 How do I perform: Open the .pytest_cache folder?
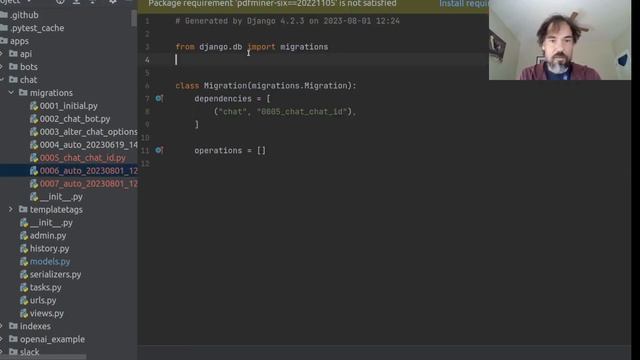37,28
